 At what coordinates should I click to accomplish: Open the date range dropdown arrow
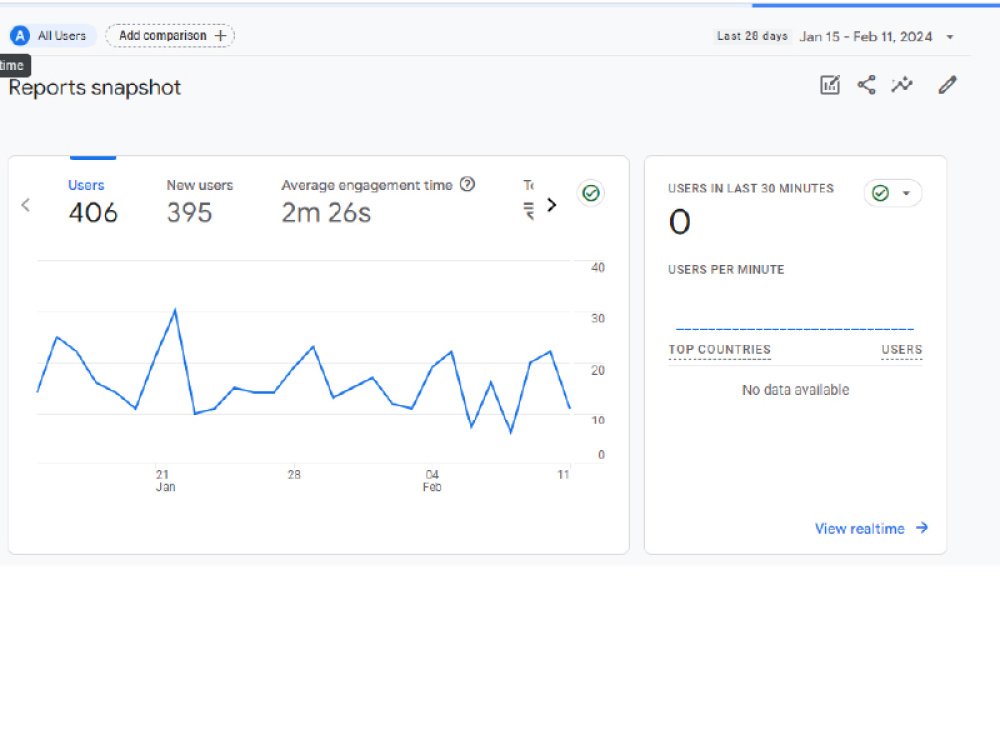(950, 37)
